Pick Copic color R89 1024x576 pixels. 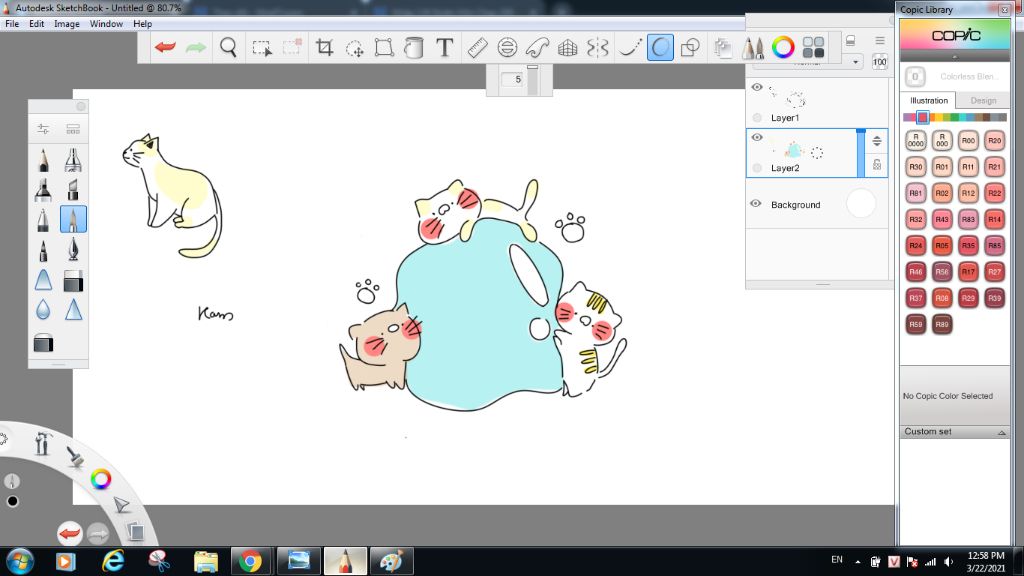(x=942, y=324)
